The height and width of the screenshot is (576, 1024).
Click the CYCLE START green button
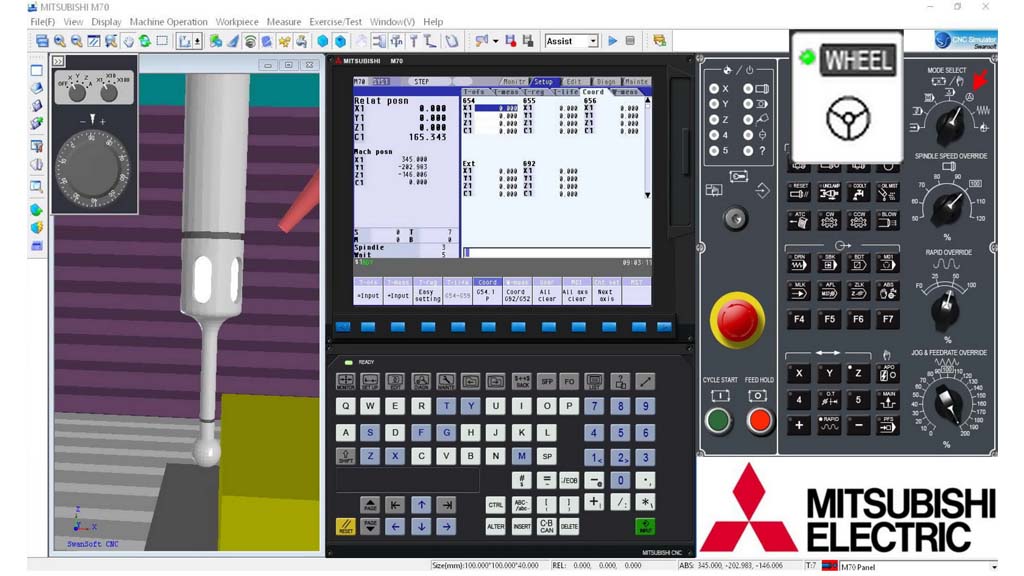719,421
